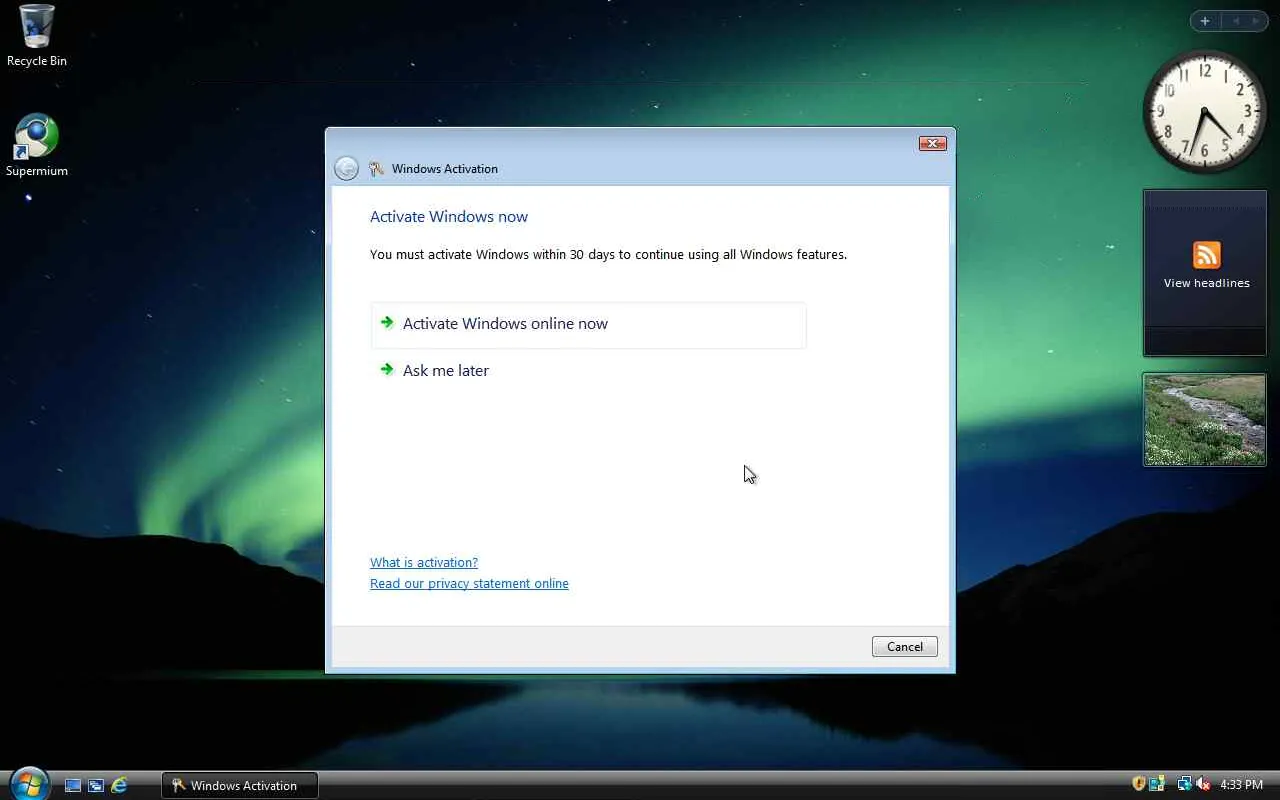
Task: Click the muted volume speaker tray icon
Action: [1203, 785]
